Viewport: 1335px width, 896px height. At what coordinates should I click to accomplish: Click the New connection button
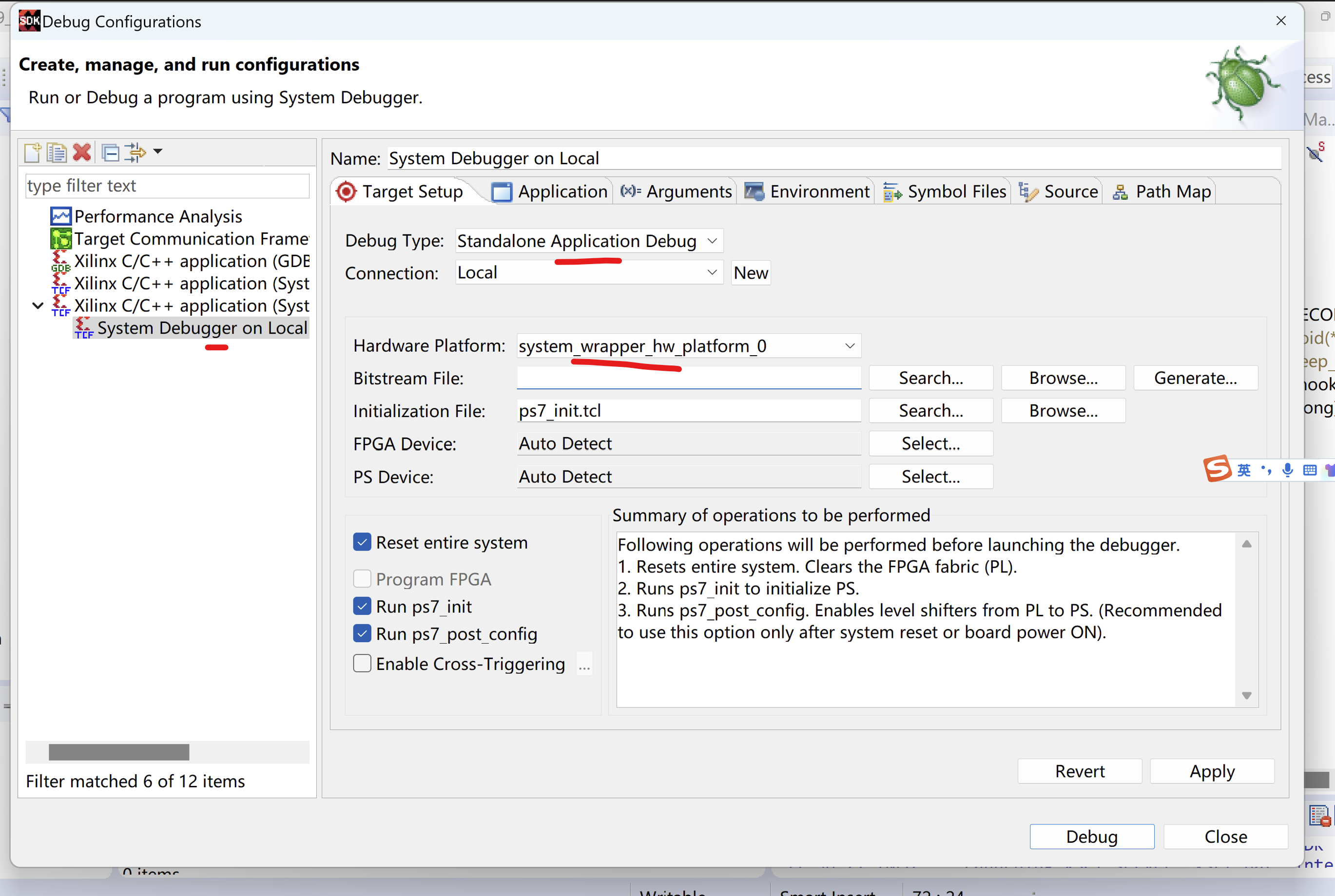[x=751, y=272]
